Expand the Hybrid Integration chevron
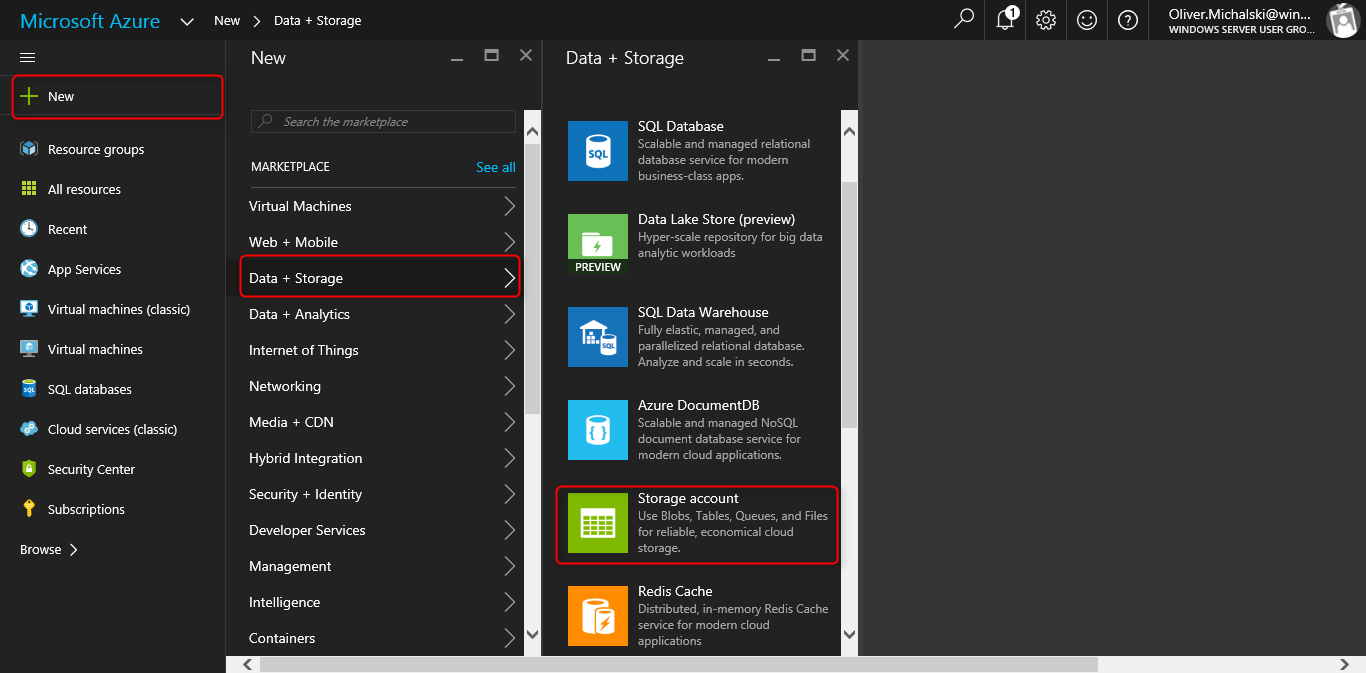This screenshot has height=673, width=1366. [x=509, y=458]
